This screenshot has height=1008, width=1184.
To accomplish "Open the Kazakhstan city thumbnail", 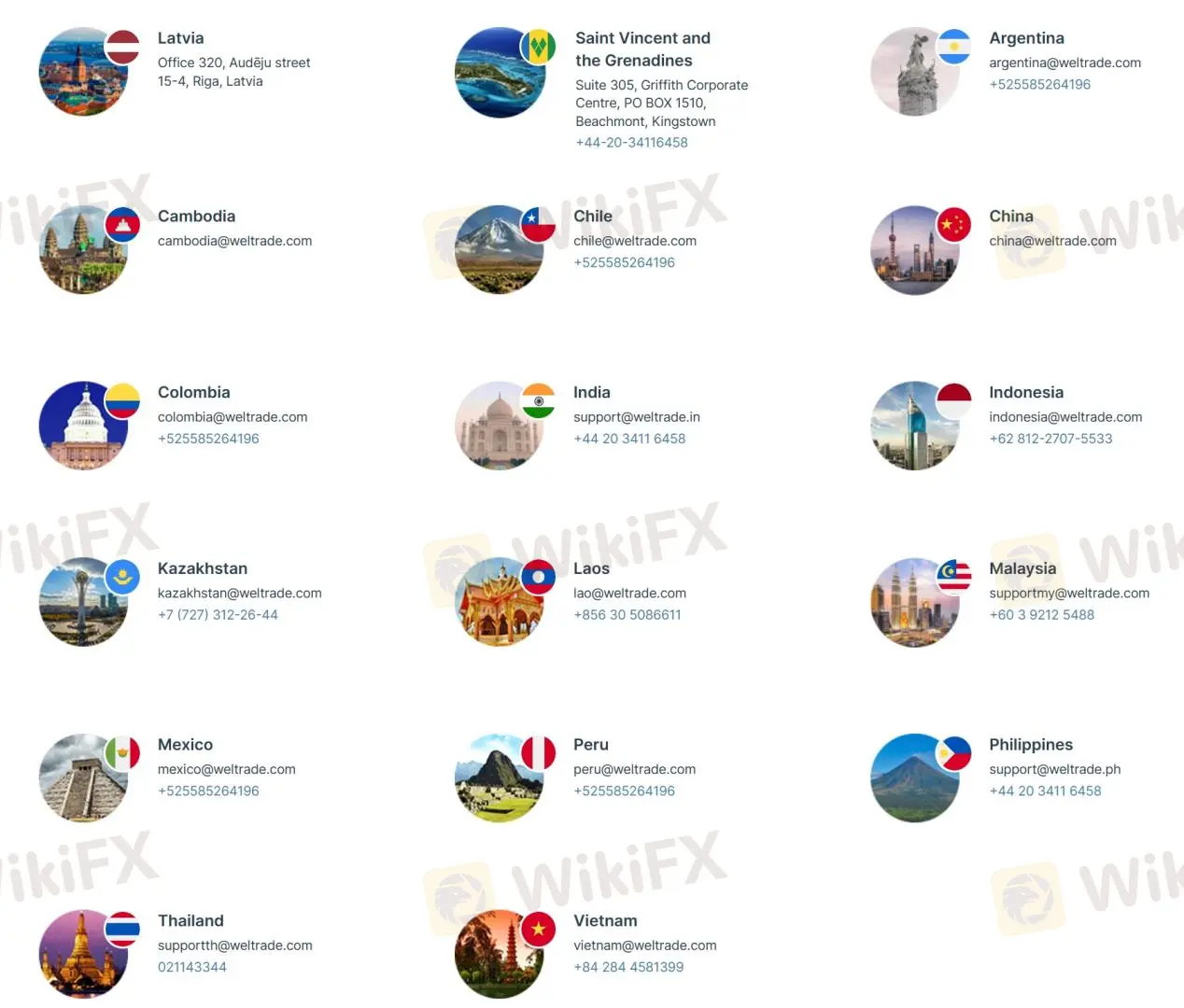I will (83, 602).
